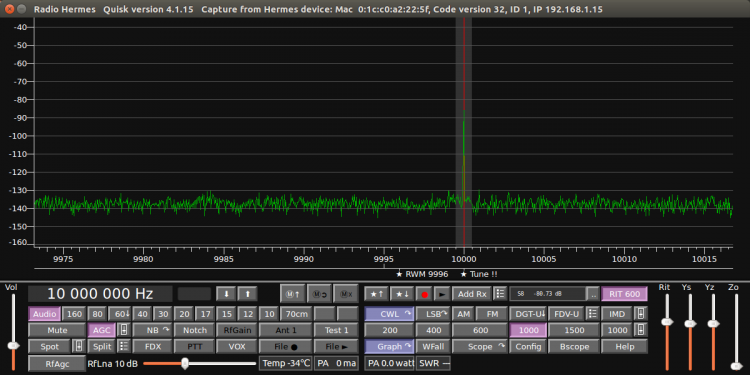Click the frequency step-up arrow button
The height and width of the screenshot is (375, 750).
248,294
